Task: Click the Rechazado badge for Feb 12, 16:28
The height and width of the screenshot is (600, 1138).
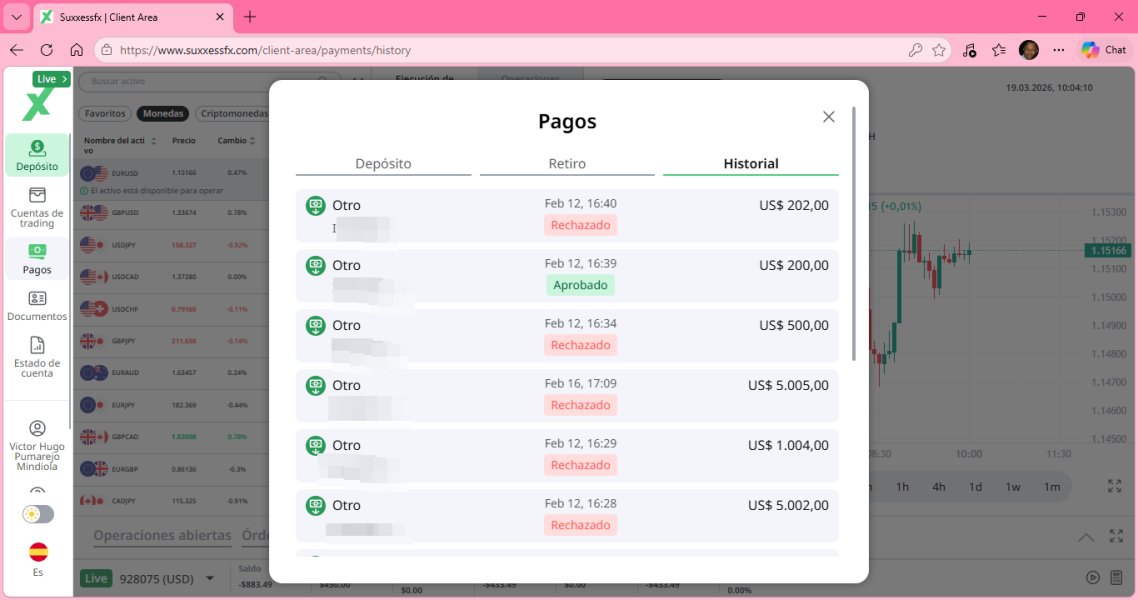Action: pos(580,525)
